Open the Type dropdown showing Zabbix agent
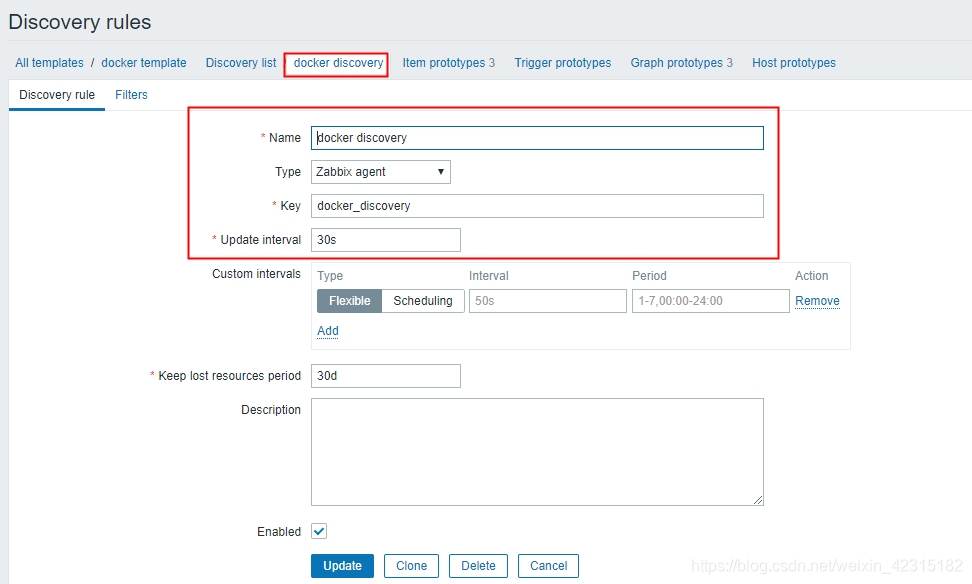Screen dimensions: 972x584 click(381, 172)
